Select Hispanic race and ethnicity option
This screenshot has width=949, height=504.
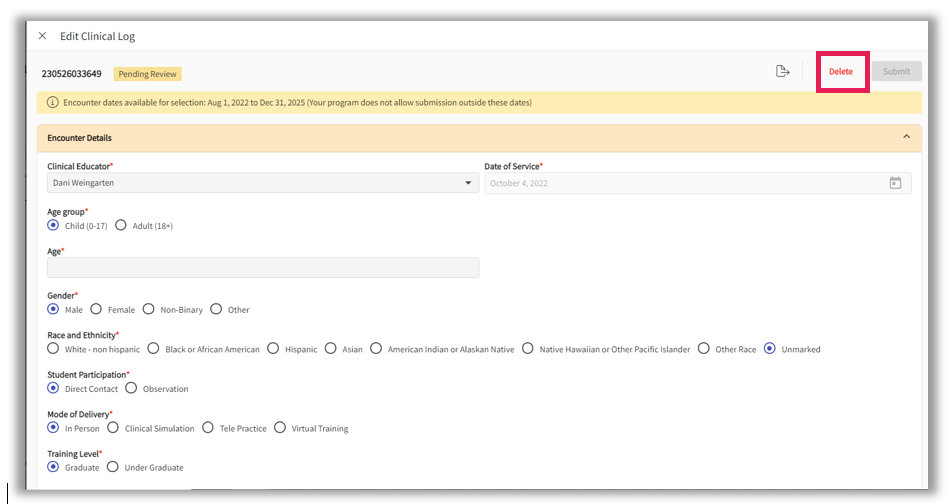[x=273, y=349]
